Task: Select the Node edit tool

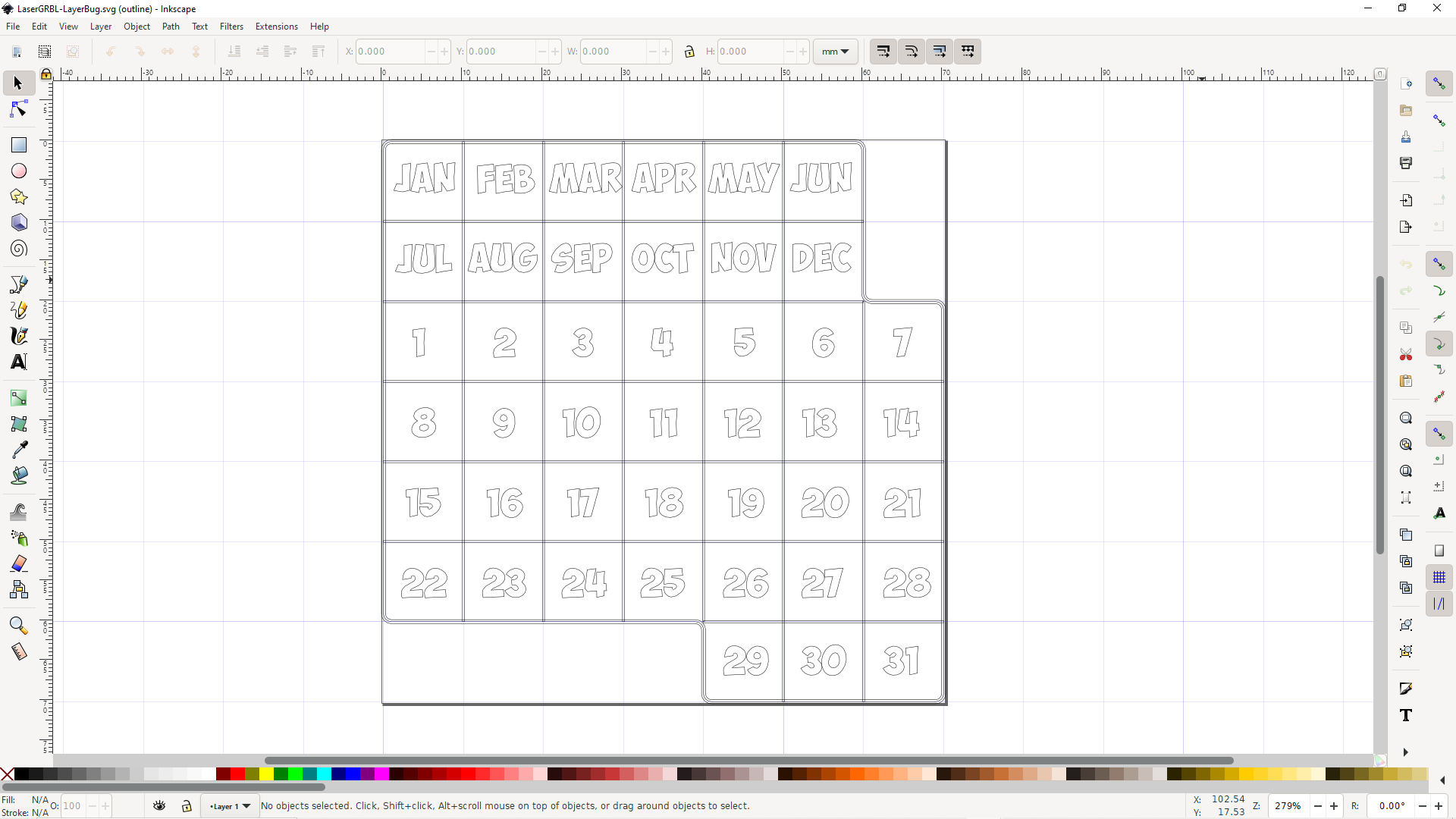Action: point(19,110)
